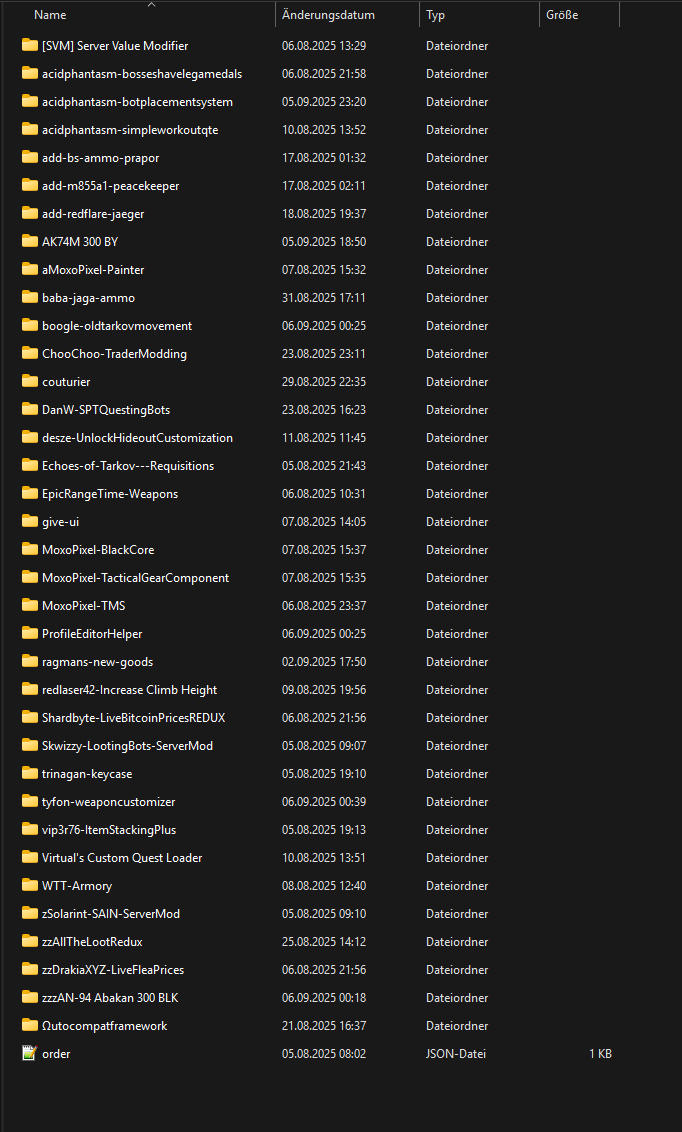This screenshot has width=682, height=1132.
Task: Click the date 08.08.2025 12:40
Action: coord(324,886)
